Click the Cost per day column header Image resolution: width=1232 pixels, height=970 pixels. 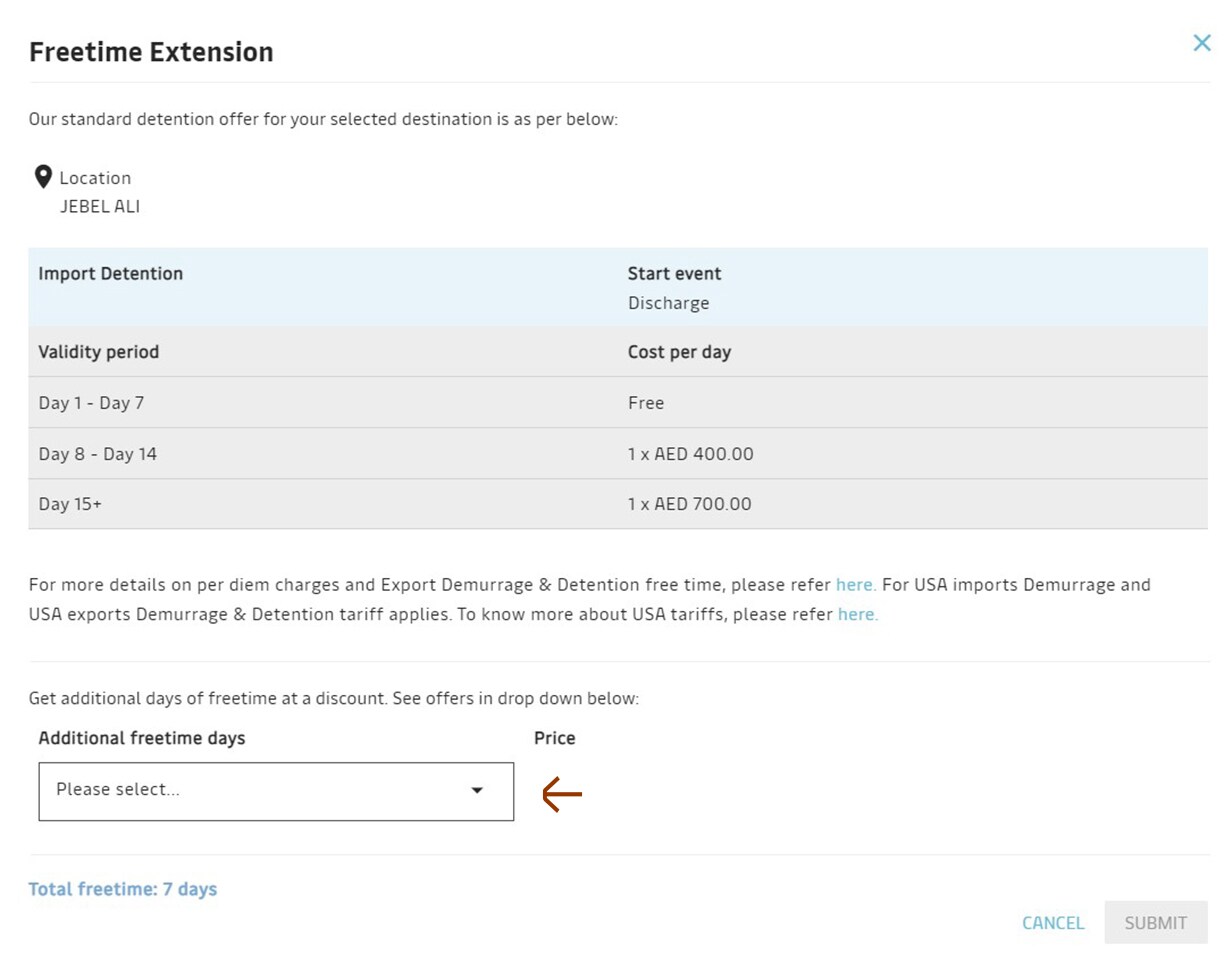(679, 352)
